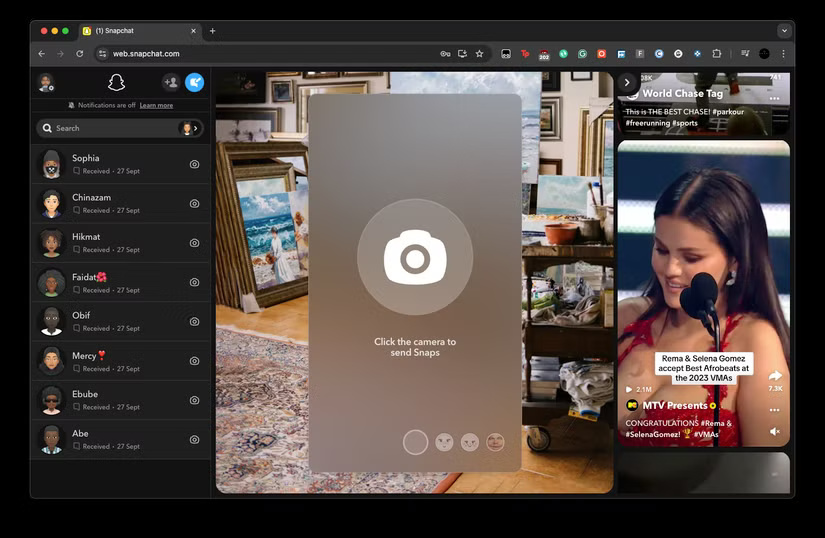
Task: Play the World Chase Tag video thumbnail
Action: coord(703,104)
